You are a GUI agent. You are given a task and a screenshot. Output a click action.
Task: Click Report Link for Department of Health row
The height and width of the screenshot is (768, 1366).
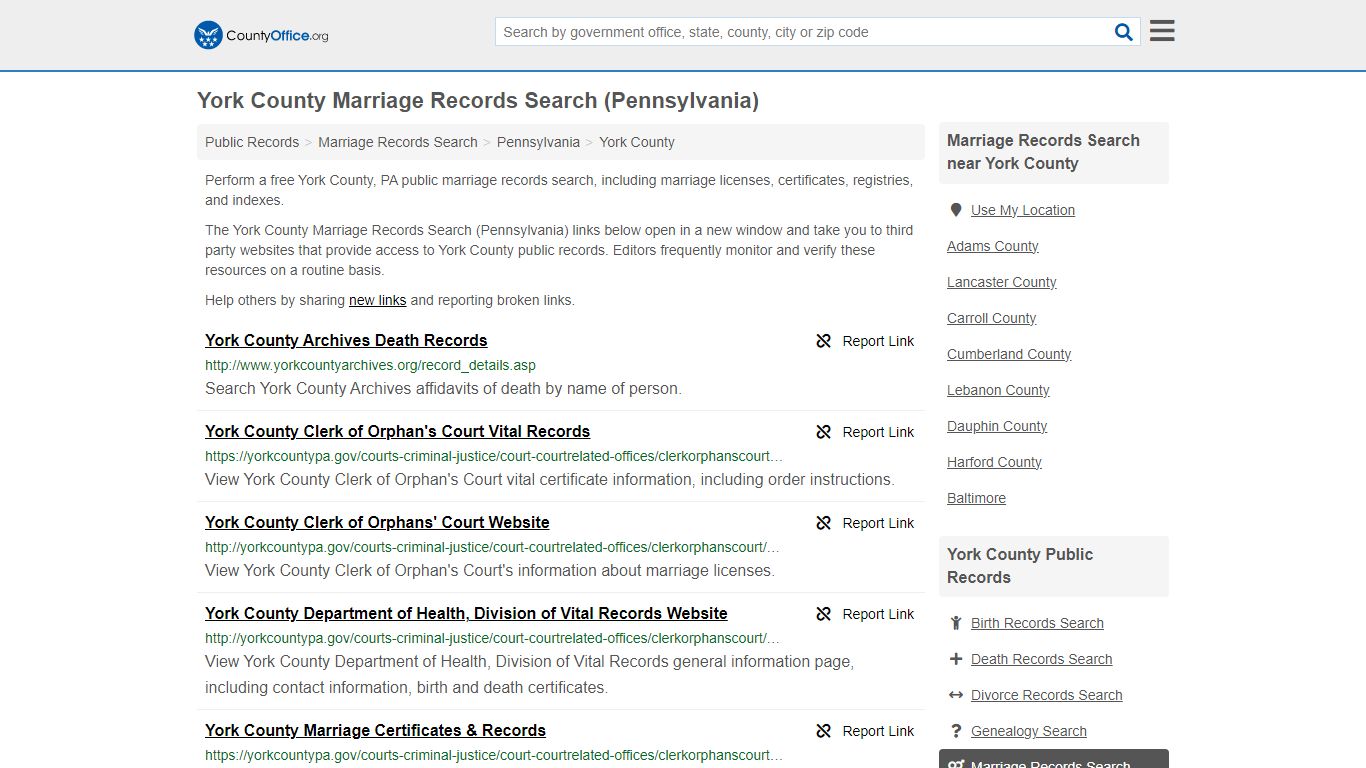pyautogui.click(x=878, y=614)
